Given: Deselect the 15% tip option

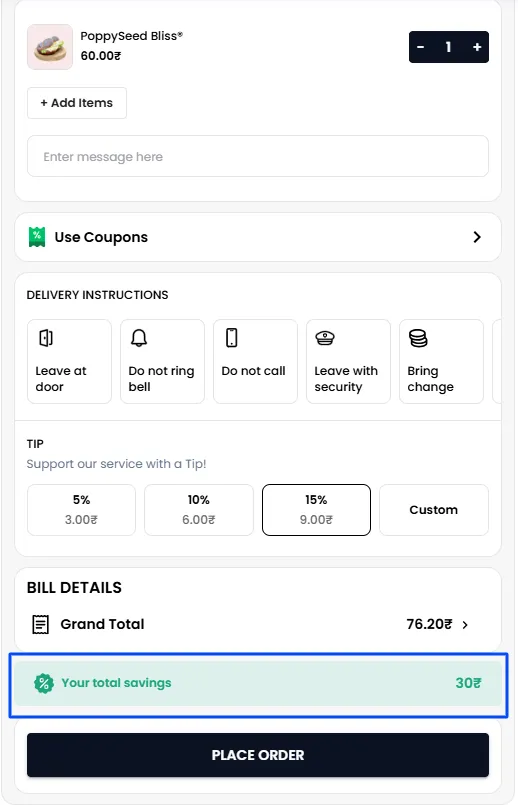Looking at the screenshot, I should click(x=316, y=510).
